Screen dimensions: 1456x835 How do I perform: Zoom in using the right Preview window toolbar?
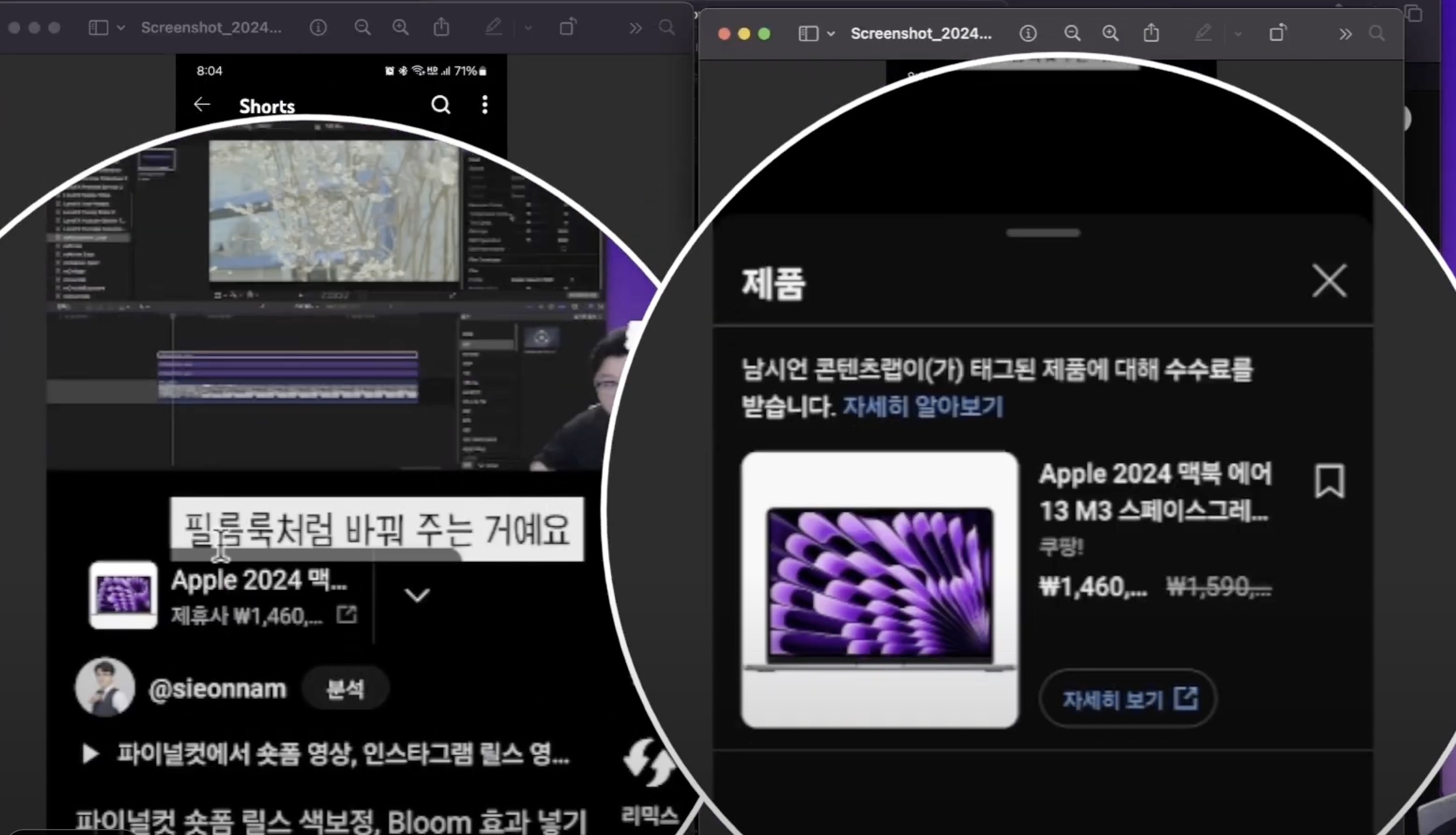click(1111, 34)
